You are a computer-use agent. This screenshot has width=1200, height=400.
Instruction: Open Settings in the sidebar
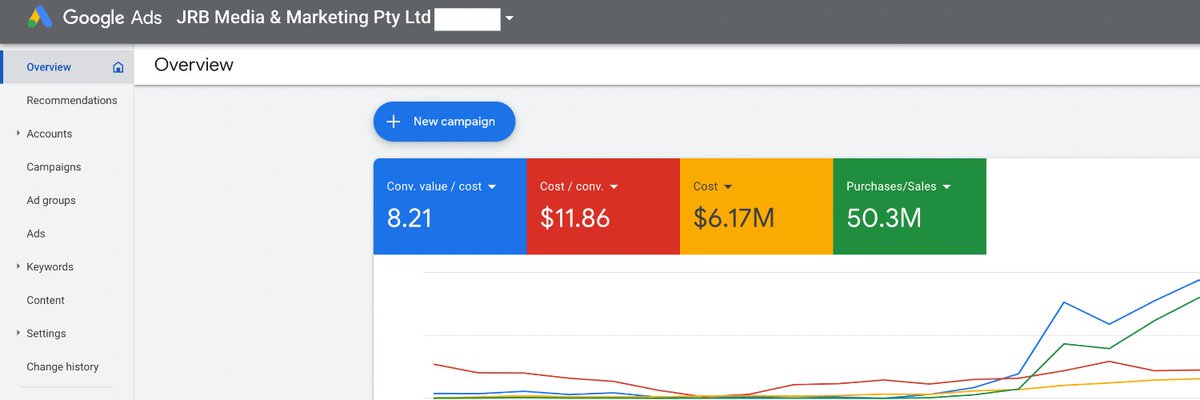click(x=46, y=333)
